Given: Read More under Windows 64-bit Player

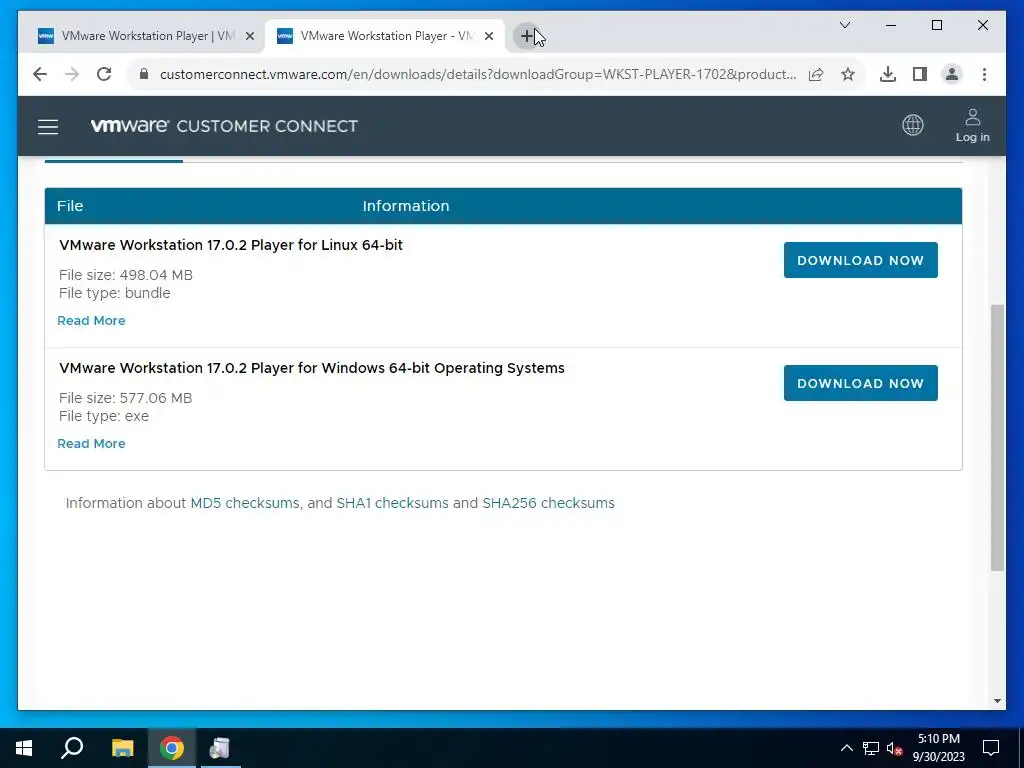Looking at the screenshot, I should (x=91, y=443).
